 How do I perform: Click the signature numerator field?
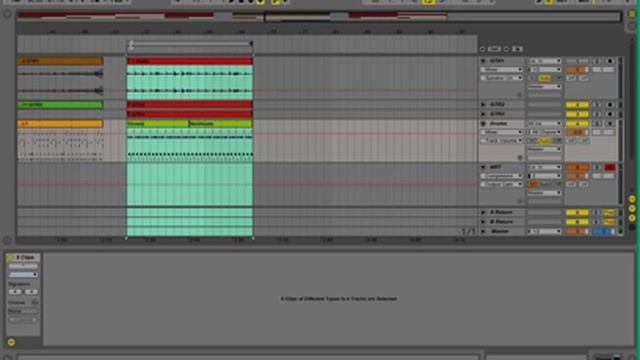15,291
